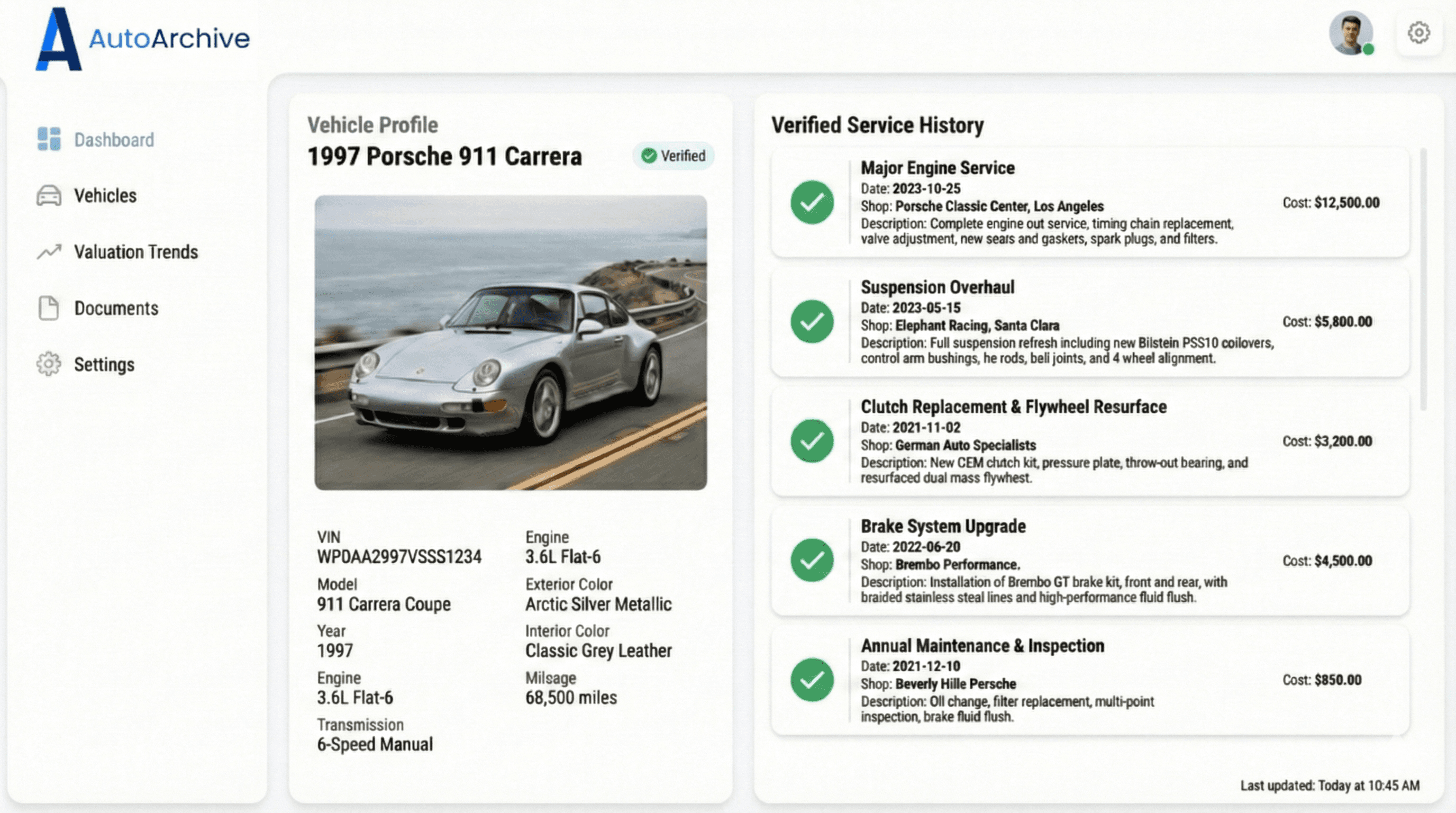Open settings via top-right gear icon
The image size is (1456, 813).
(x=1418, y=33)
